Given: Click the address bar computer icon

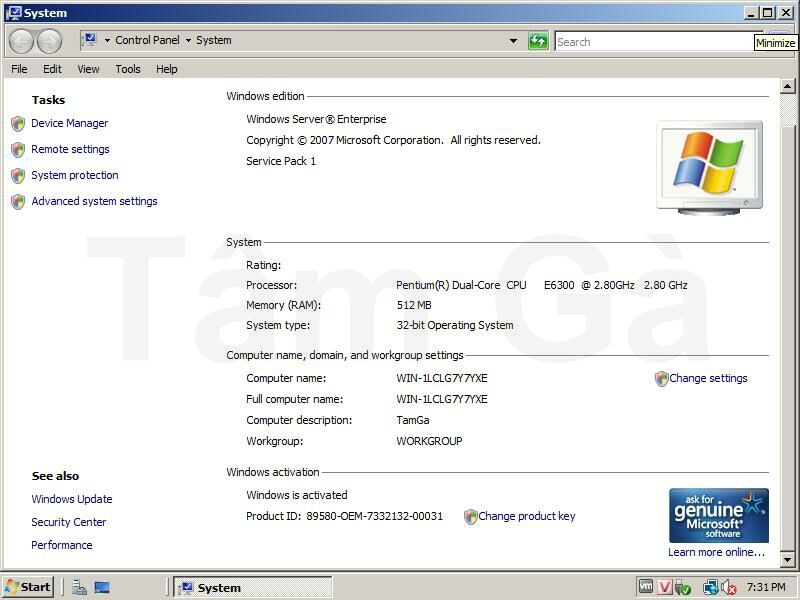Looking at the screenshot, I should (x=90, y=40).
